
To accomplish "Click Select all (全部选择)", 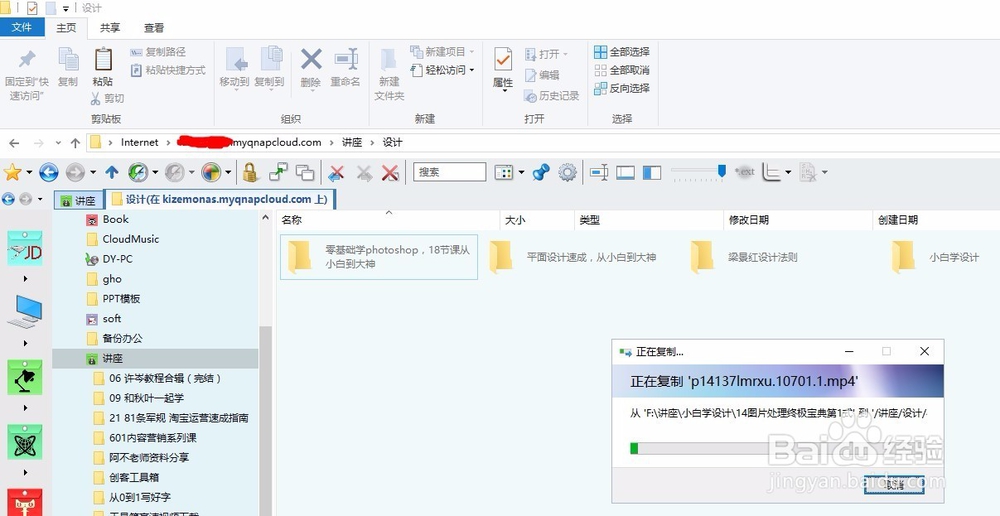I will [x=622, y=52].
